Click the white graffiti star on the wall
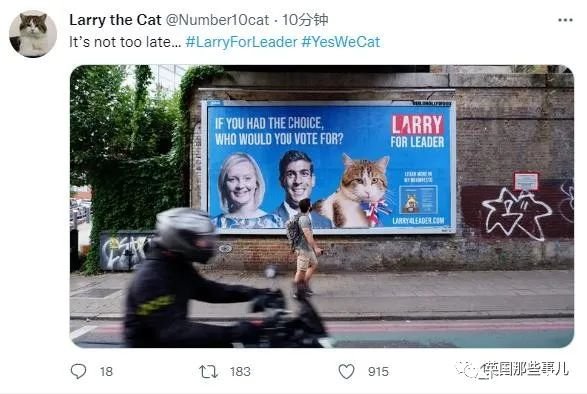The width and height of the screenshot is (587, 394). (x=515, y=215)
